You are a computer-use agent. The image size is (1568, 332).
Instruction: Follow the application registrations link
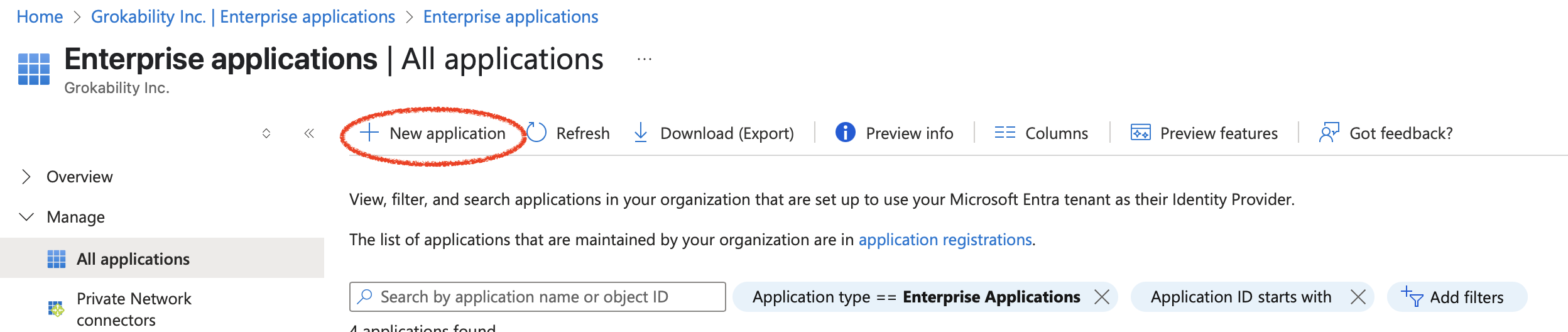[945, 240]
